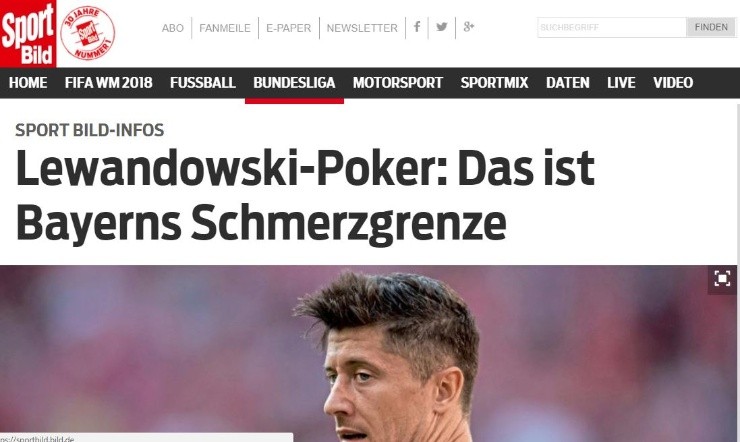The width and height of the screenshot is (740, 442).
Task: Switch to the LIVE section
Action: click(621, 83)
